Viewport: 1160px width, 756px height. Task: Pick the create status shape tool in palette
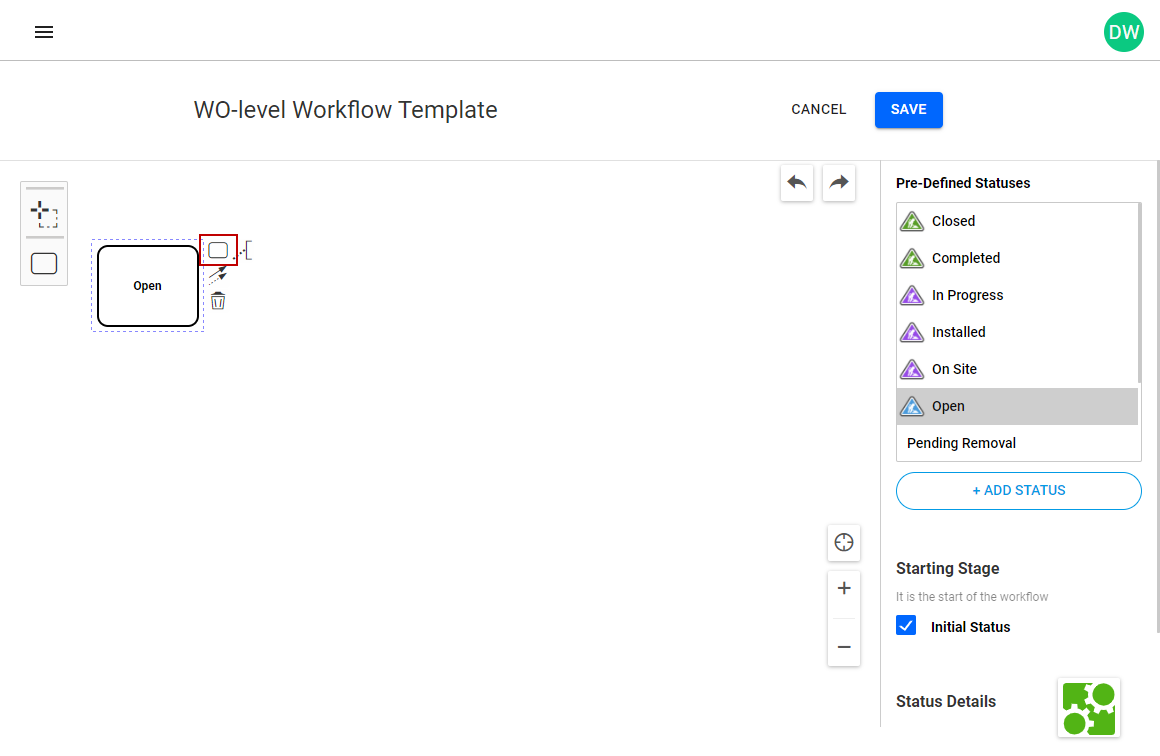click(x=44, y=263)
